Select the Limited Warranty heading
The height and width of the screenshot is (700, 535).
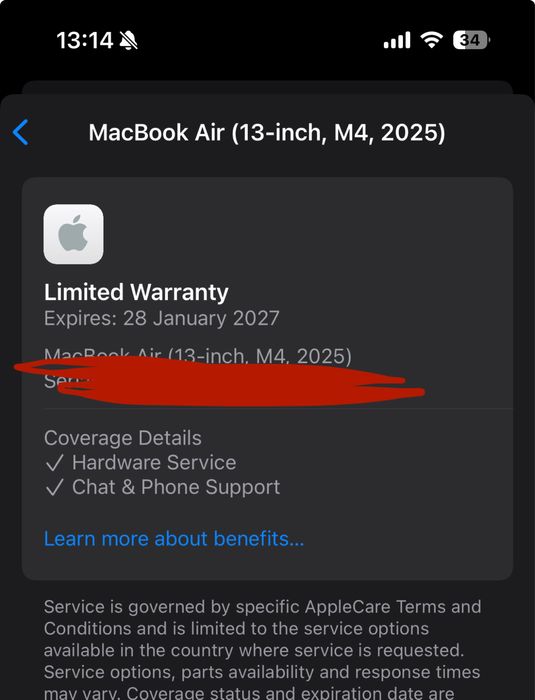point(136,292)
